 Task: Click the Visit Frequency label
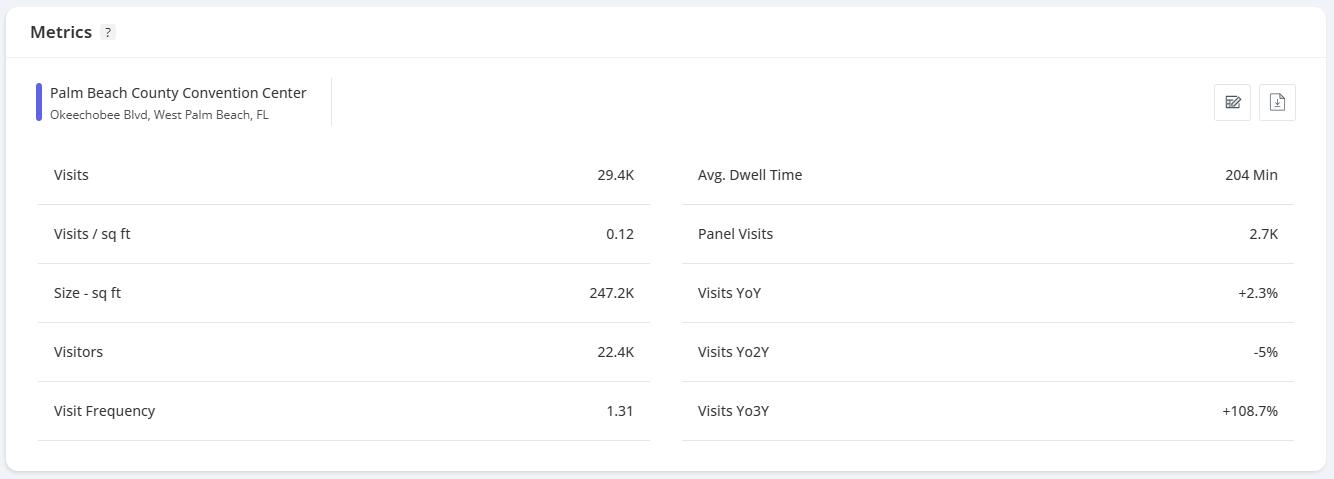[x=104, y=411]
